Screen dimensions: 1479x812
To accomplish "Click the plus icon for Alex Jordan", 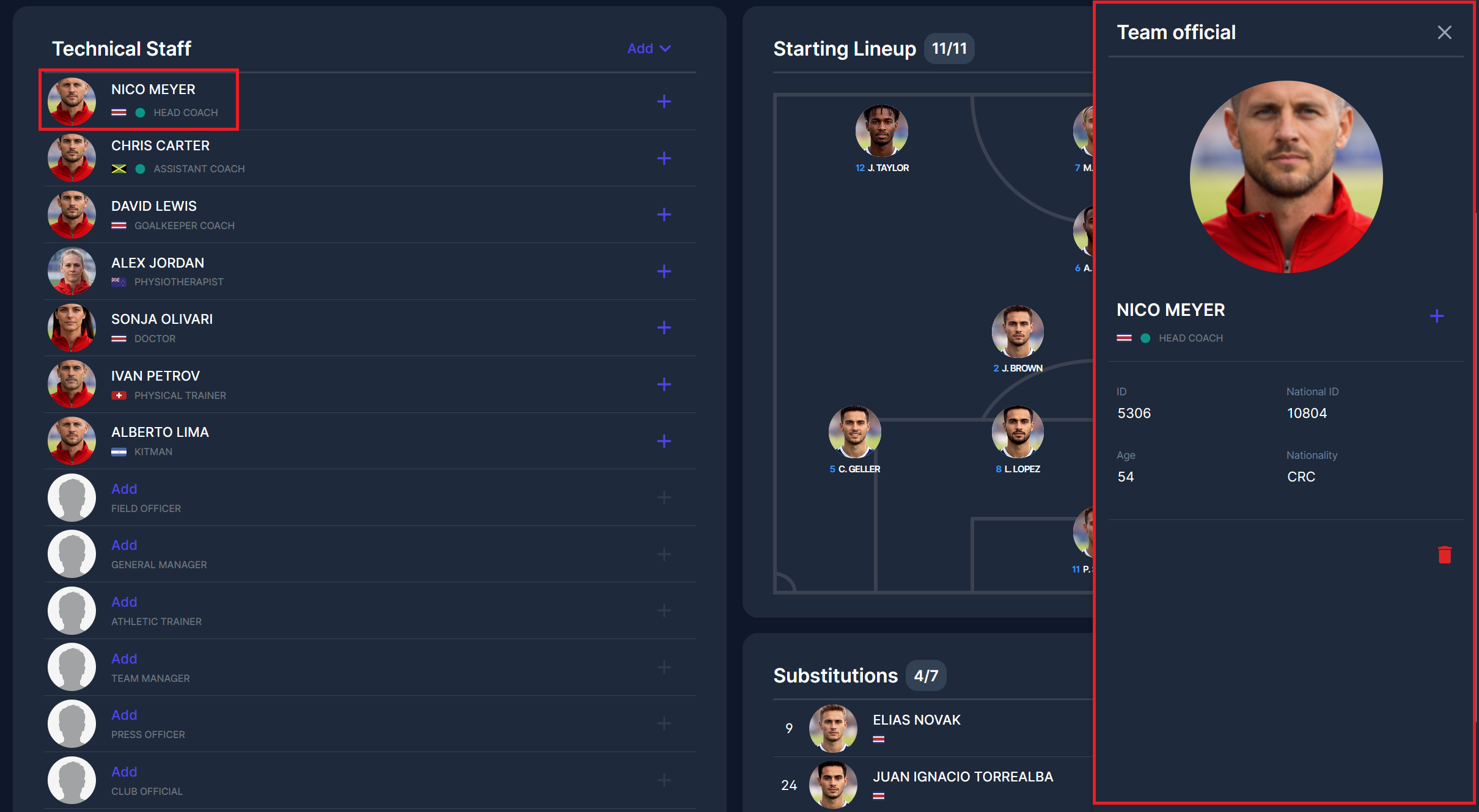I will tap(664, 271).
